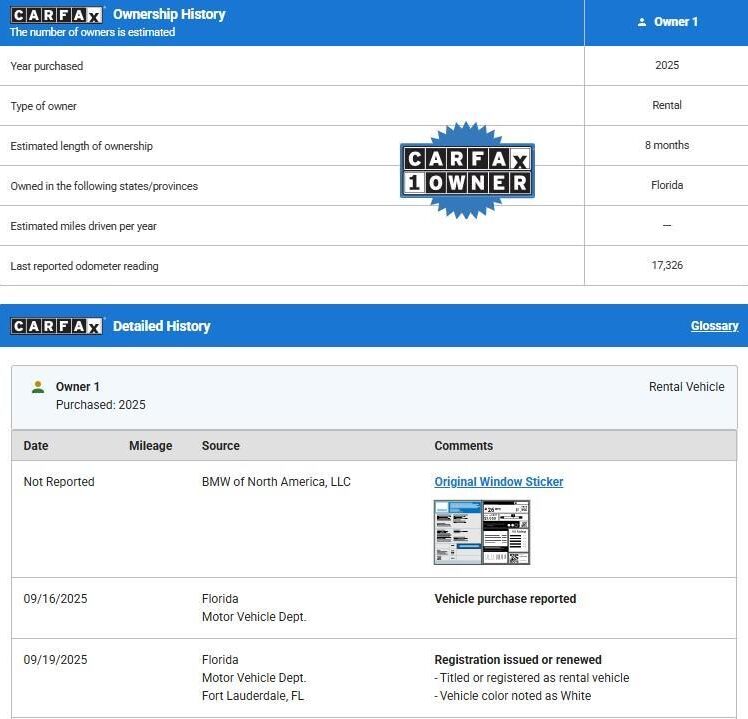This screenshot has height=719, width=748.
Task: Select 'Owned in the following states/provinces' label
Action: (104, 186)
